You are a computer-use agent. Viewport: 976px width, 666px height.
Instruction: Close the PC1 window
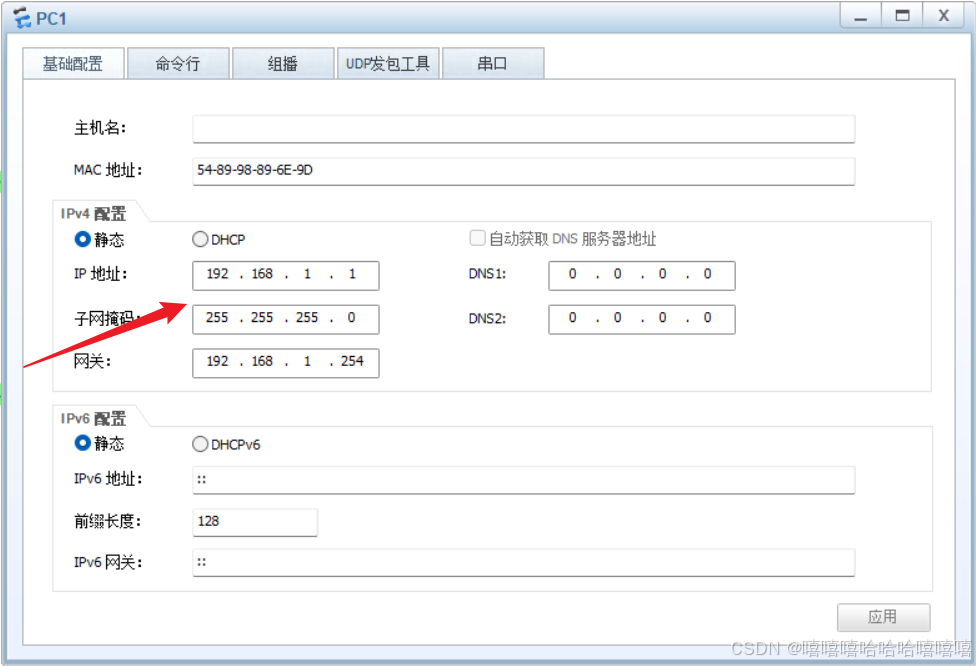pyautogui.click(x=944, y=16)
